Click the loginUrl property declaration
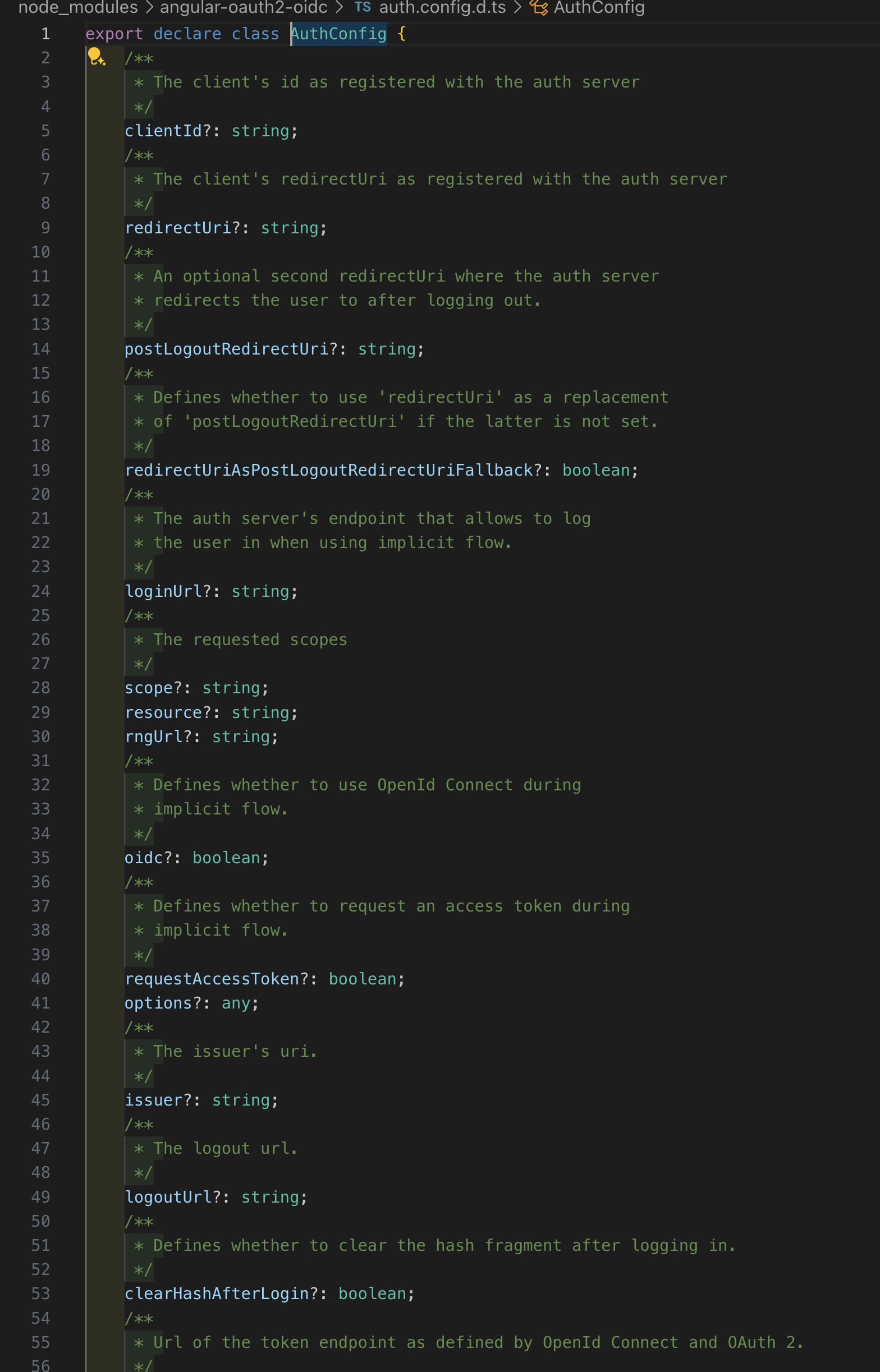 (163, 591)
